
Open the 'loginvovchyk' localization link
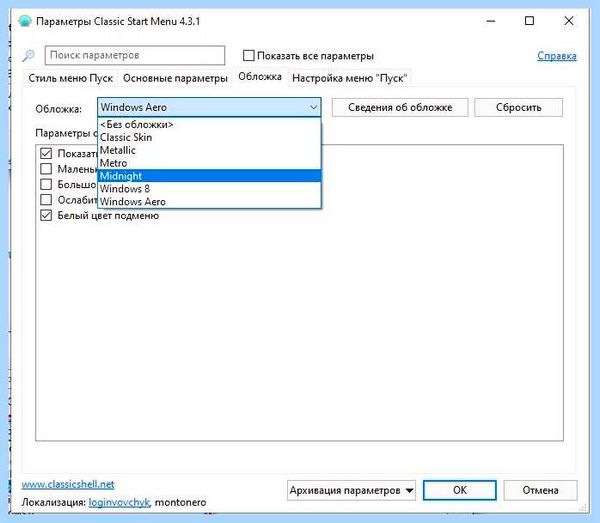pyautogui.click(x=119, y=502)
